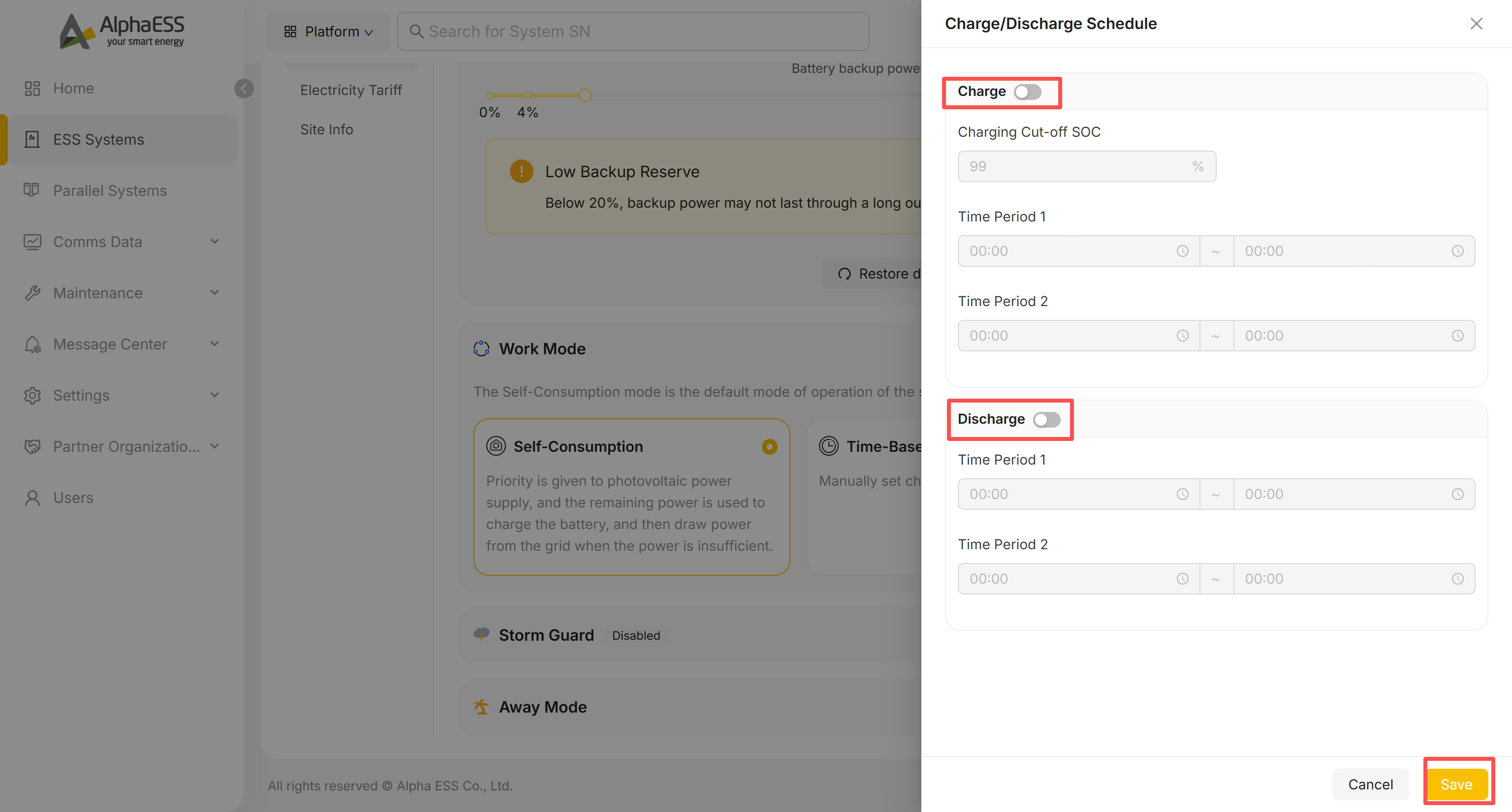1512x812 pixels.
Task: Open the Electricity Tariff tab
Action: (351, 91)
